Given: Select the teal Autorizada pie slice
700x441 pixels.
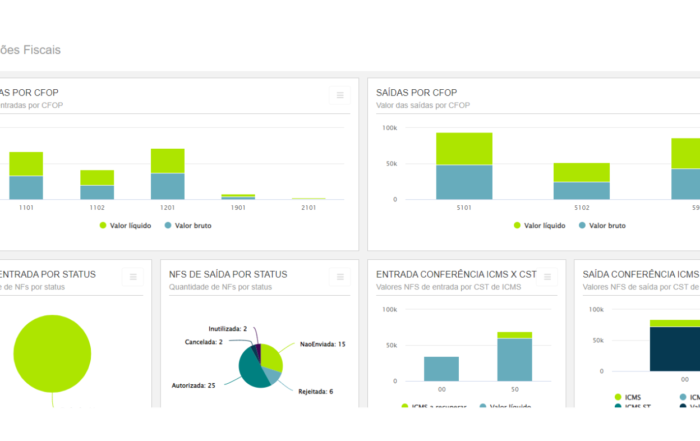Looking at the screenshot, I should point(250,370).
